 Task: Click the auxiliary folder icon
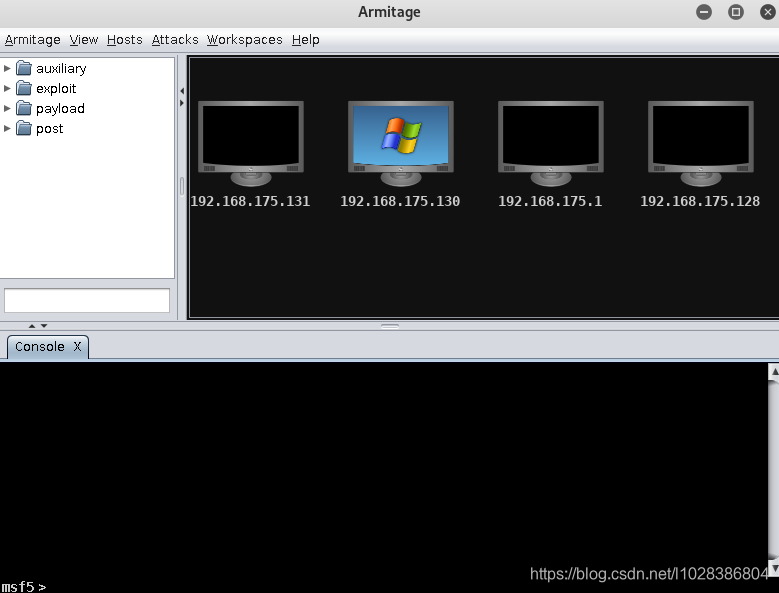[24, 68]
